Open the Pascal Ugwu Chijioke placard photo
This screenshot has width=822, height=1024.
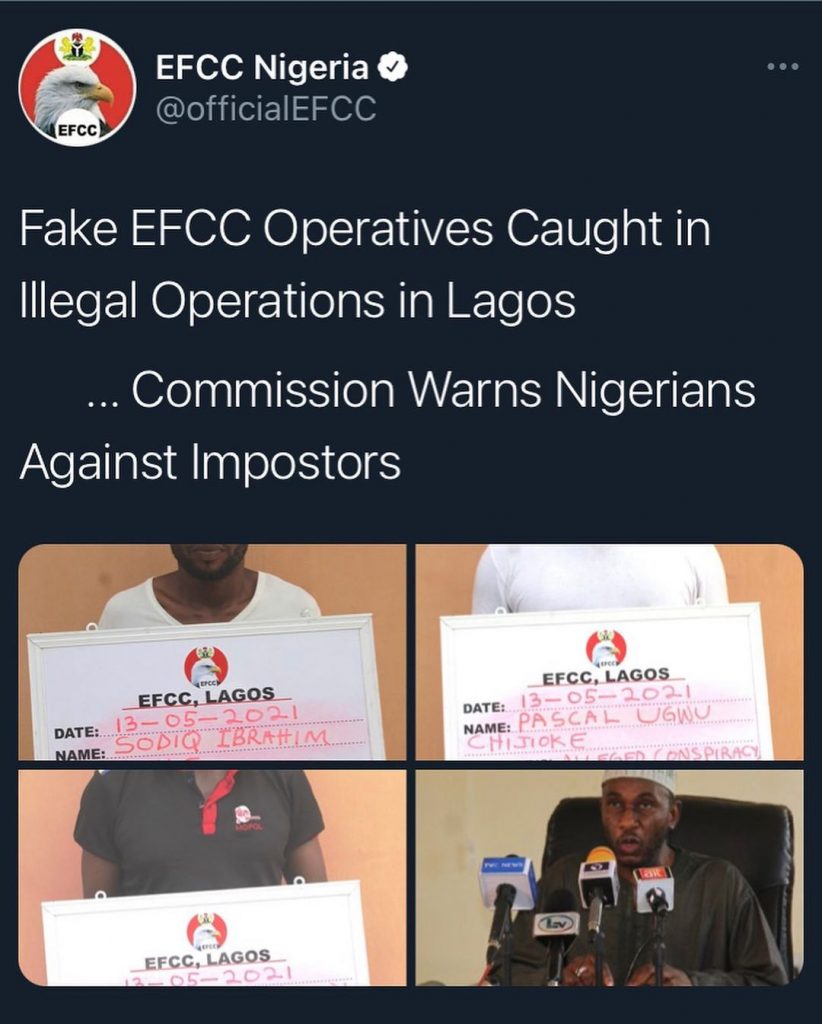point(609,652)
